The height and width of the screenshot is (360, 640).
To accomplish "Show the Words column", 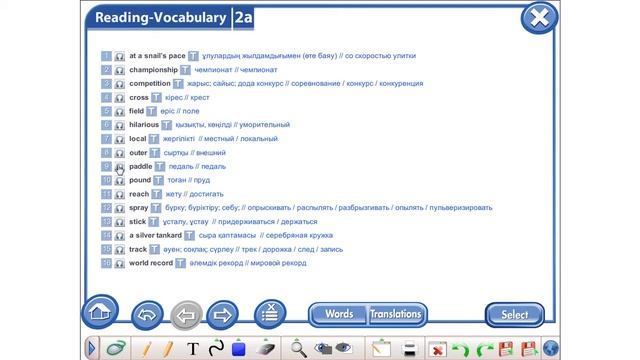I will 339,314.
